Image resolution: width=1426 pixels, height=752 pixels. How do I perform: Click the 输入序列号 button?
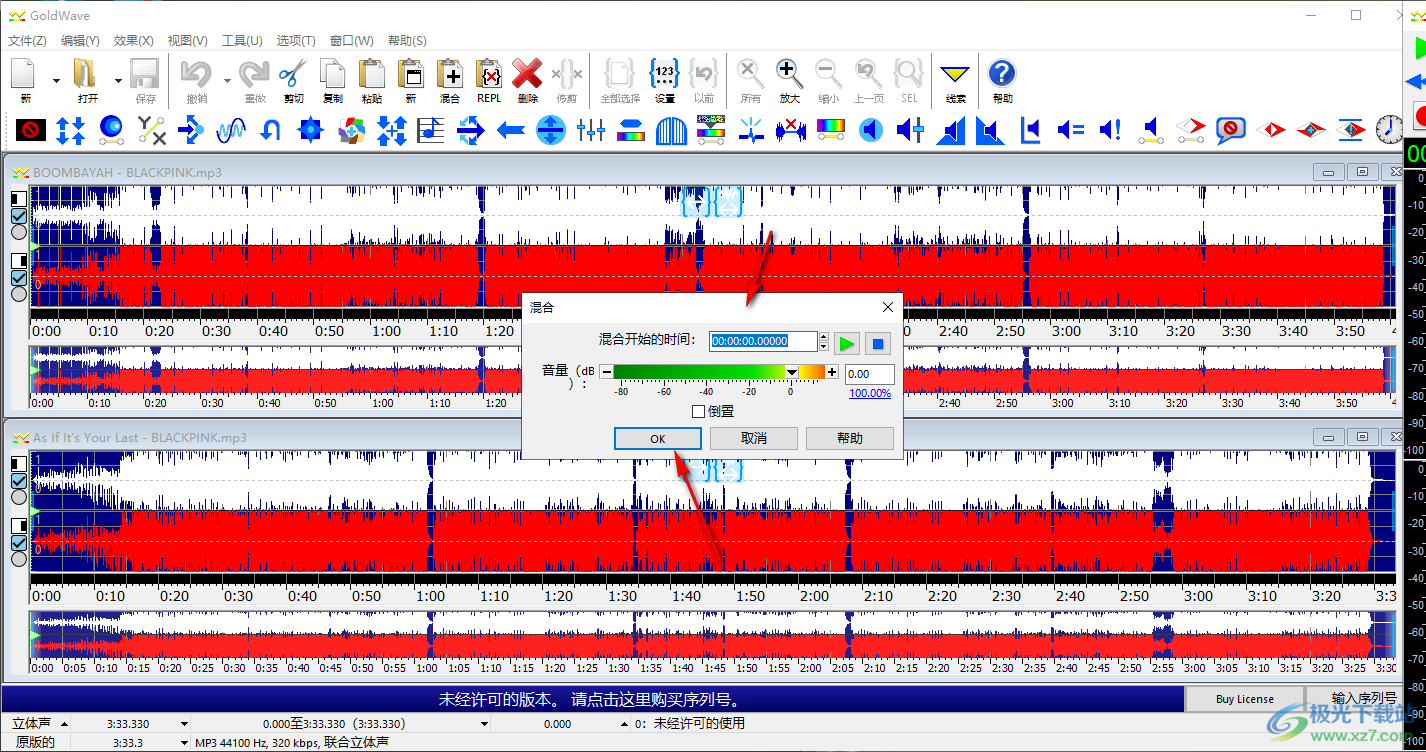pos(1364,699)
